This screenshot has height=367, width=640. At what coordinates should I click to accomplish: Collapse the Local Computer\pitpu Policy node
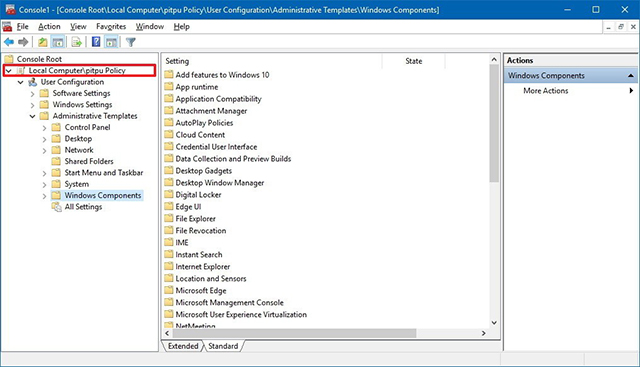[x=9, y=71]
